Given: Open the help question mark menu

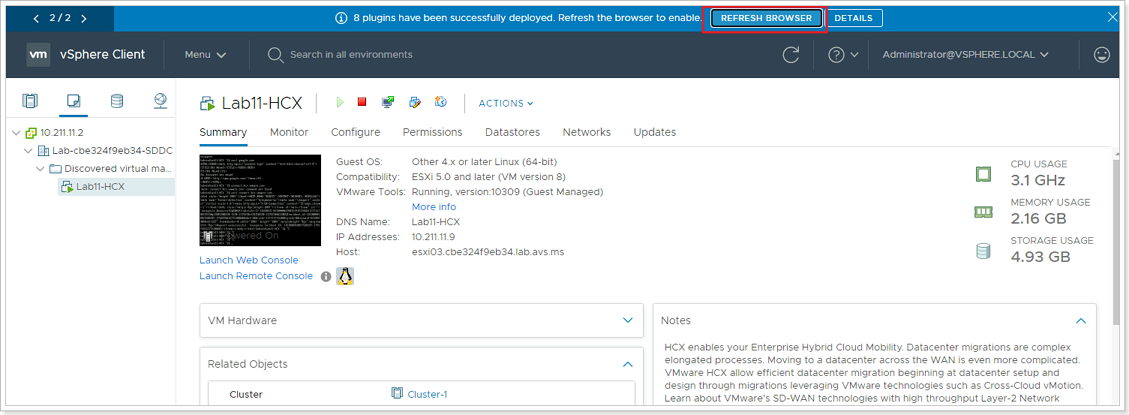Looking at the screenshot, I should pos(843,55).
